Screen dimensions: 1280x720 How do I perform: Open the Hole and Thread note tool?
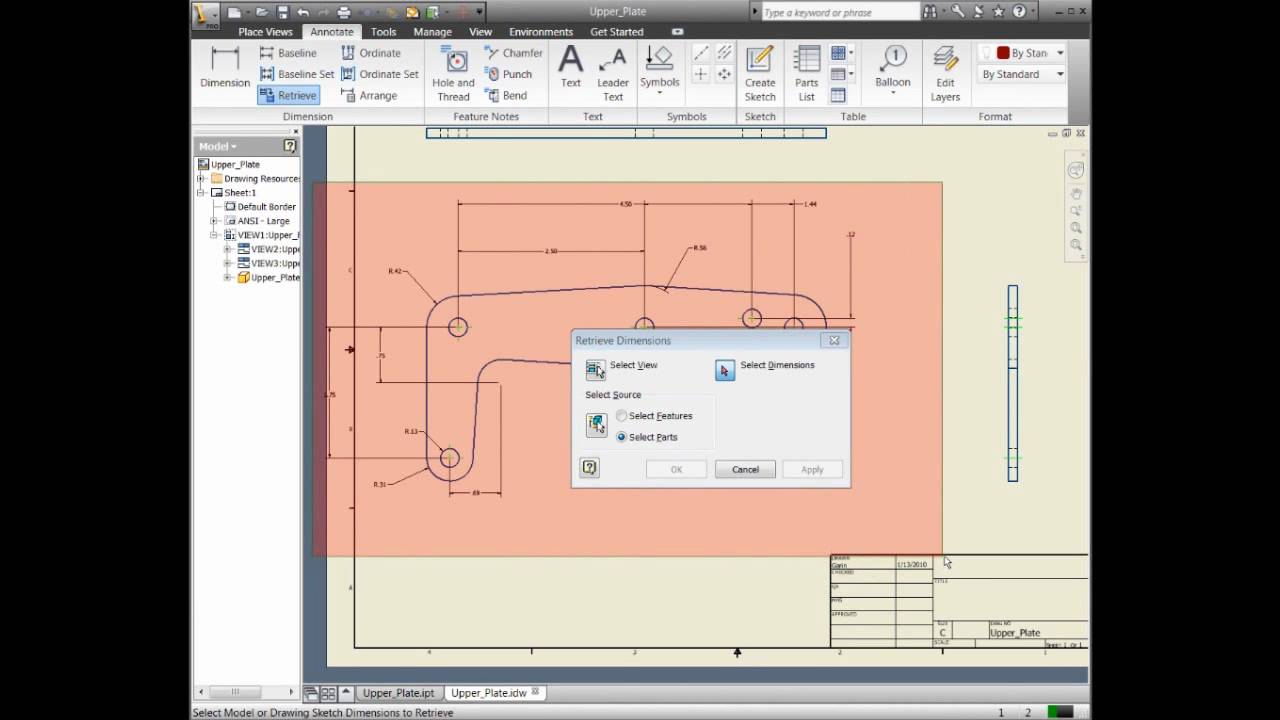tap(453, 74)
